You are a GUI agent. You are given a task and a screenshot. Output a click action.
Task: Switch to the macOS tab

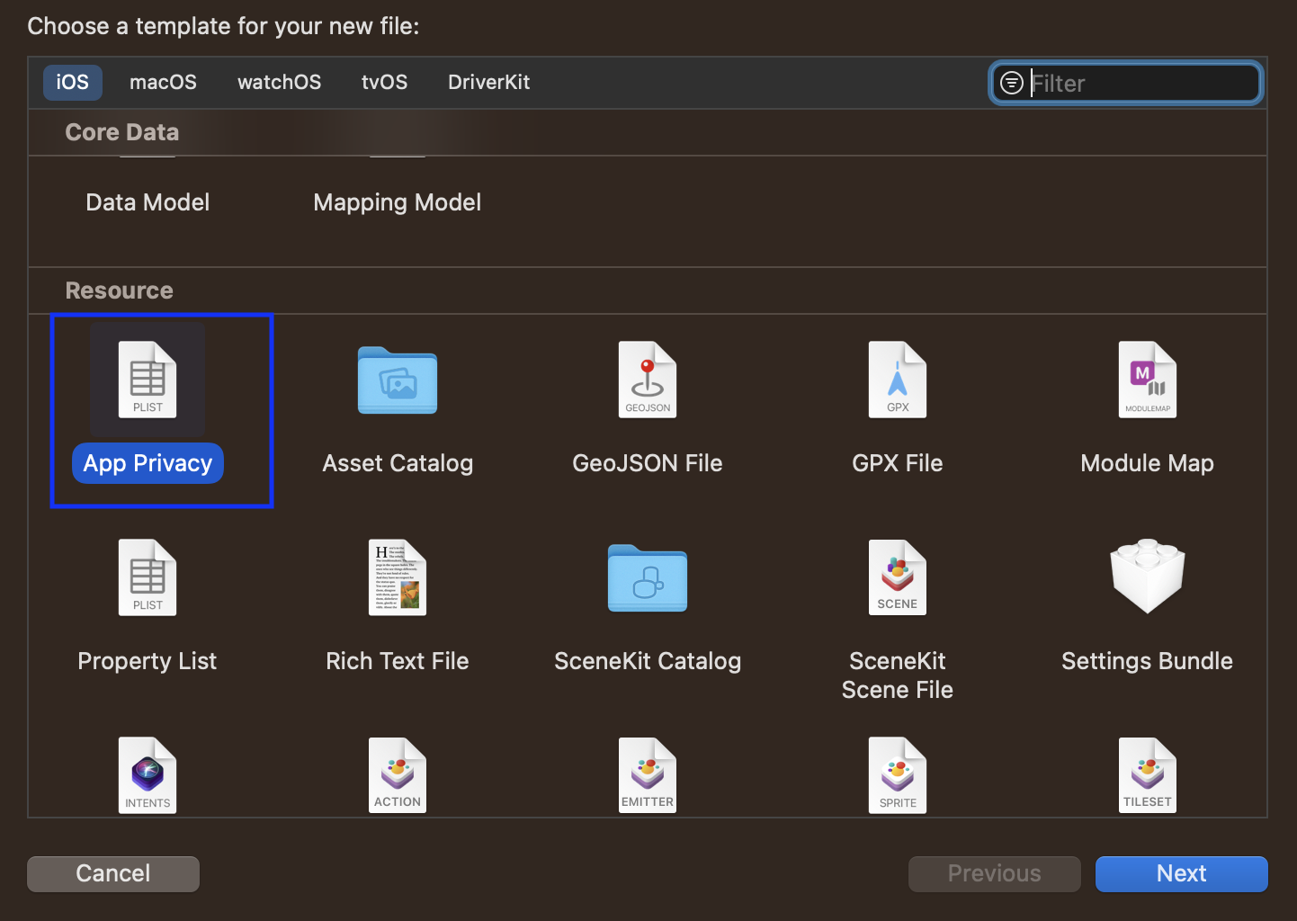tap(163, 82)
